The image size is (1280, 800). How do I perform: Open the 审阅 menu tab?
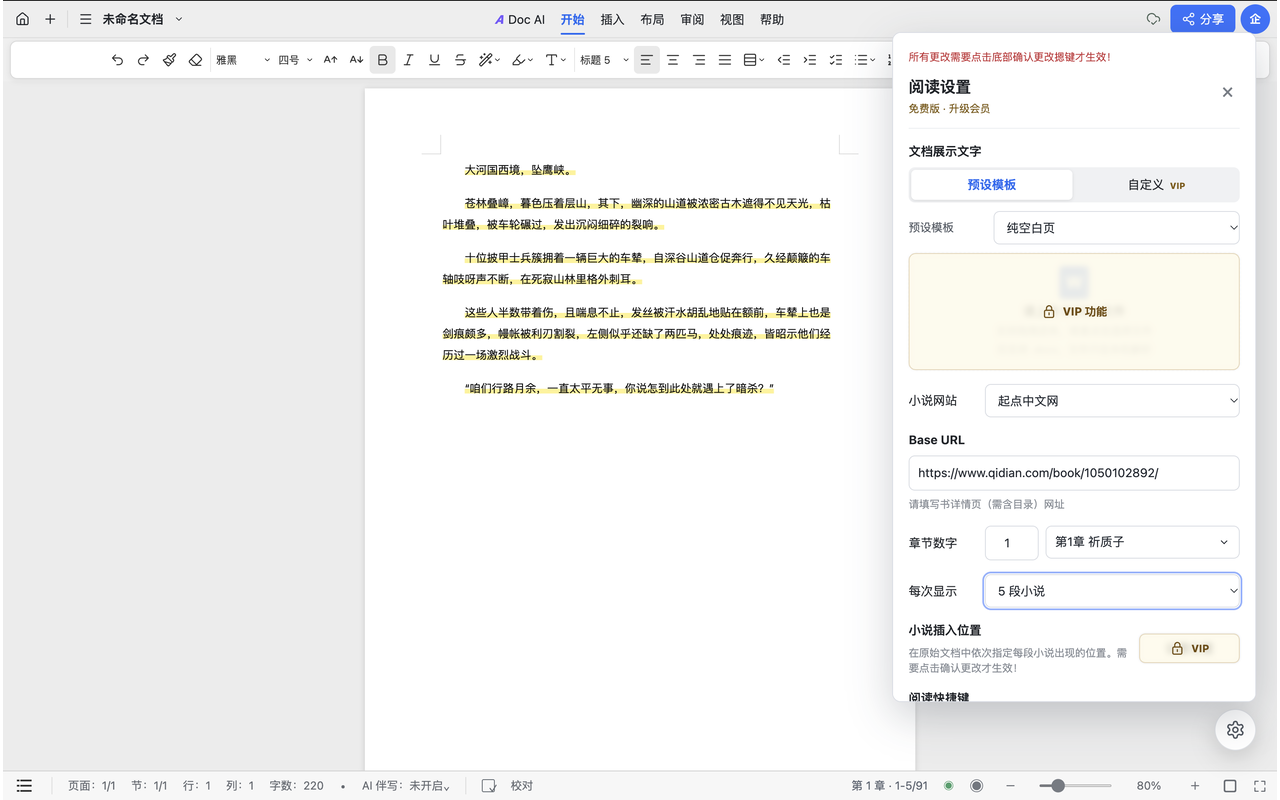(x=692, y=19)
